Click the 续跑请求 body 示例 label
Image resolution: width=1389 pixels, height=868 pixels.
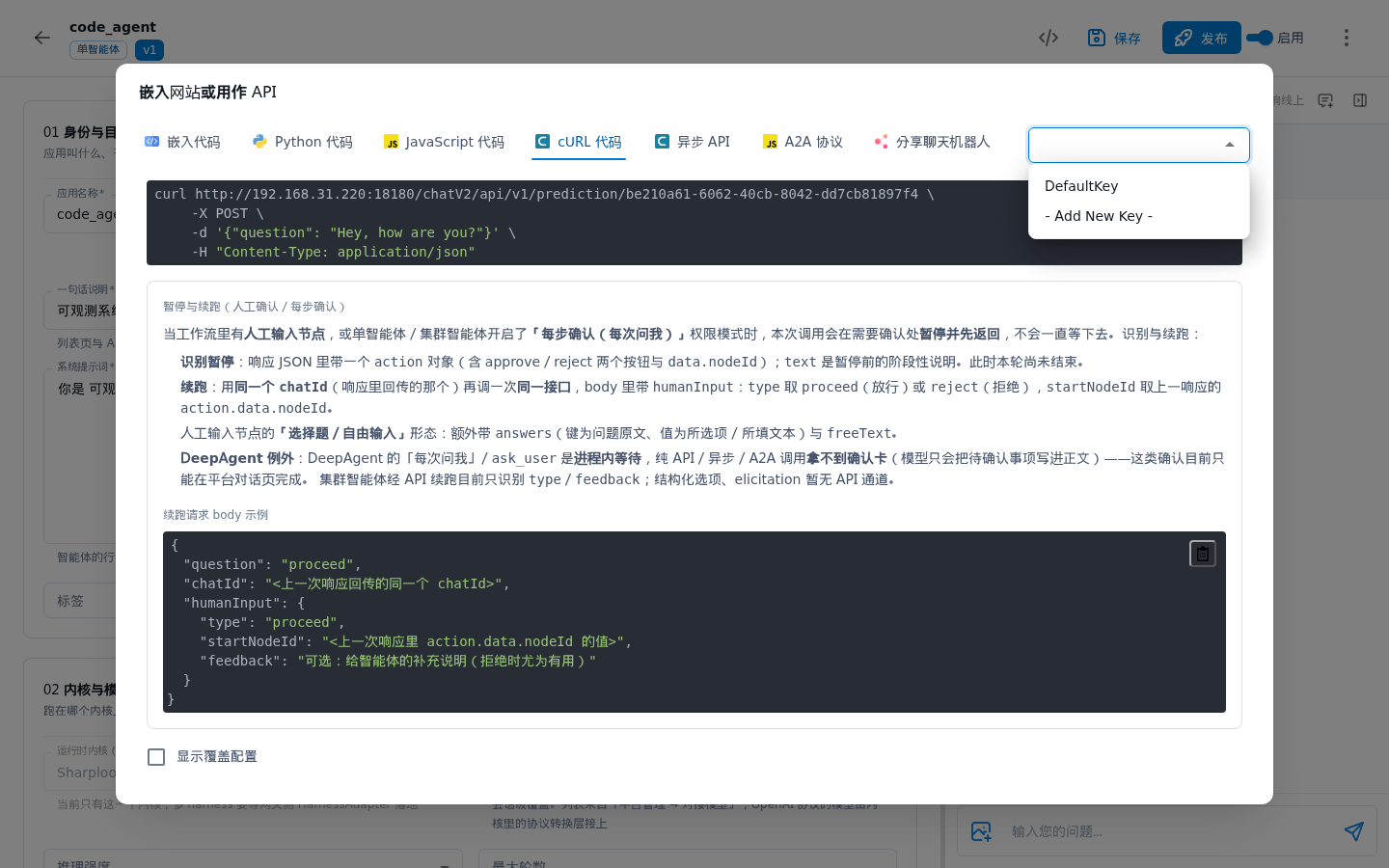click(x=216, y=515)
